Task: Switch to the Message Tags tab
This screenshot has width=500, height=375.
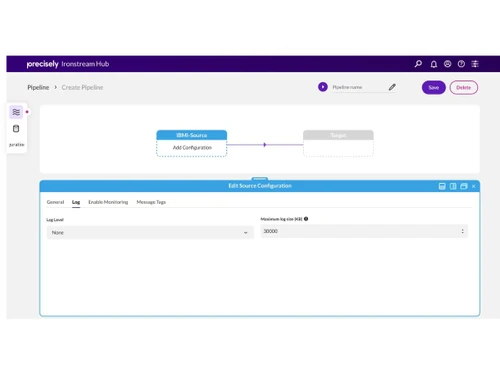Action: pyautogui.click(x=151, y=202)
